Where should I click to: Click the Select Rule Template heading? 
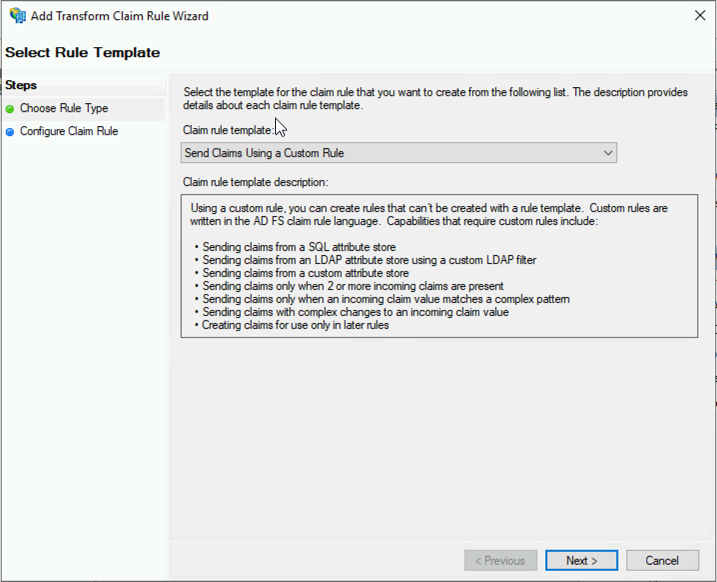coord(83,53)
